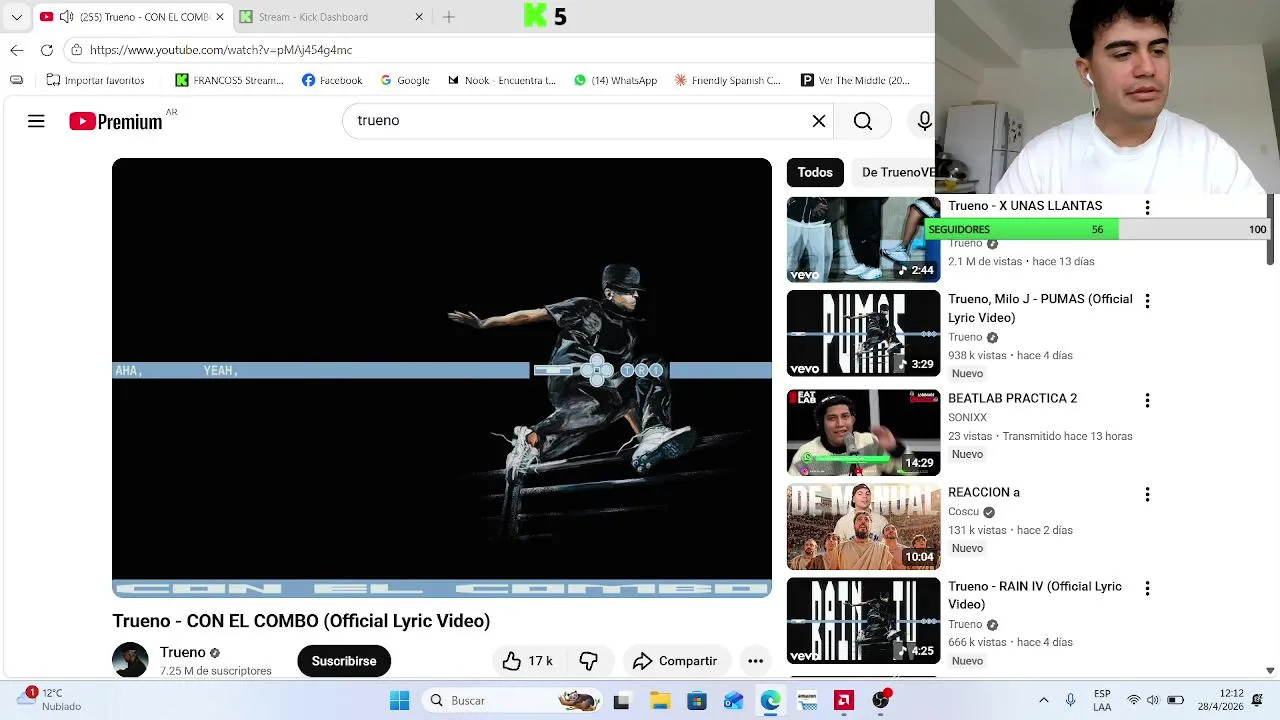Go back with the browser back arrow

pyautogui.click(x=17, y=50)
